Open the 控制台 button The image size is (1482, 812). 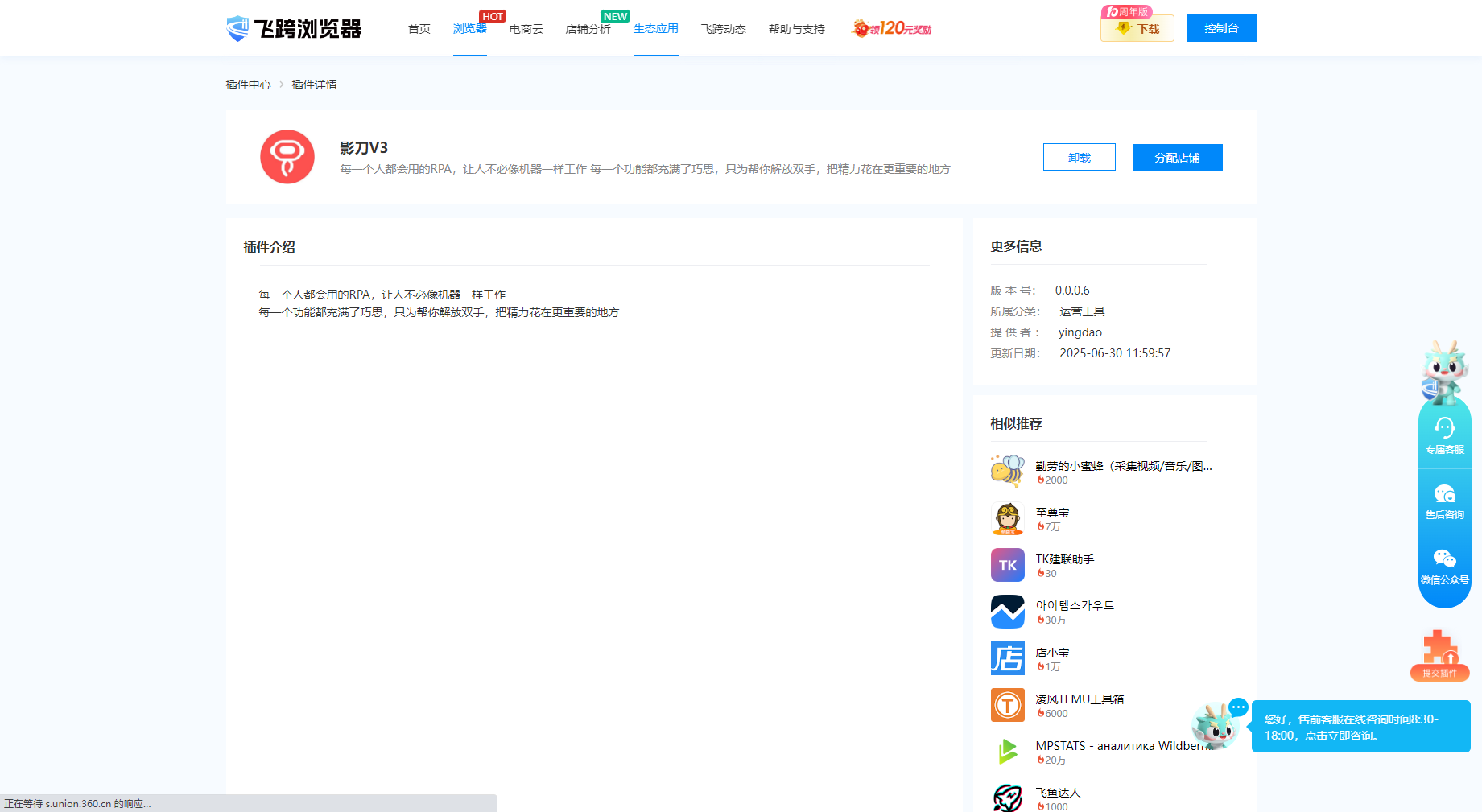pyautogui.click(x=1221, y=28)
